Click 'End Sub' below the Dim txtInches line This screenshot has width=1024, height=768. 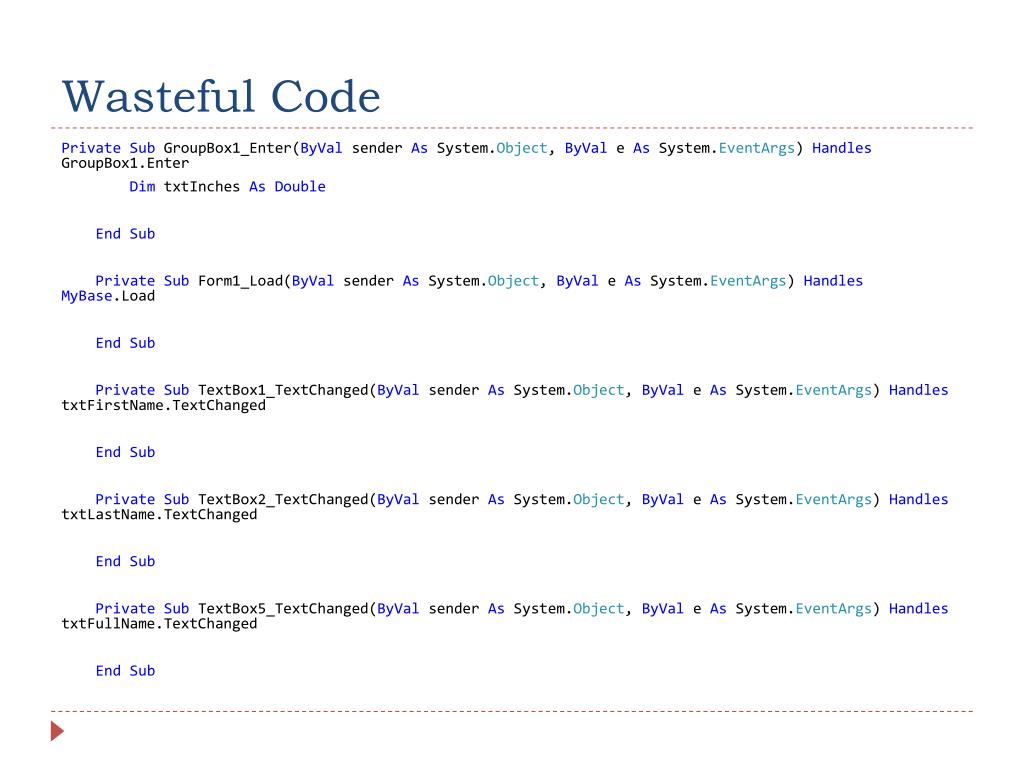pos(125,234)
